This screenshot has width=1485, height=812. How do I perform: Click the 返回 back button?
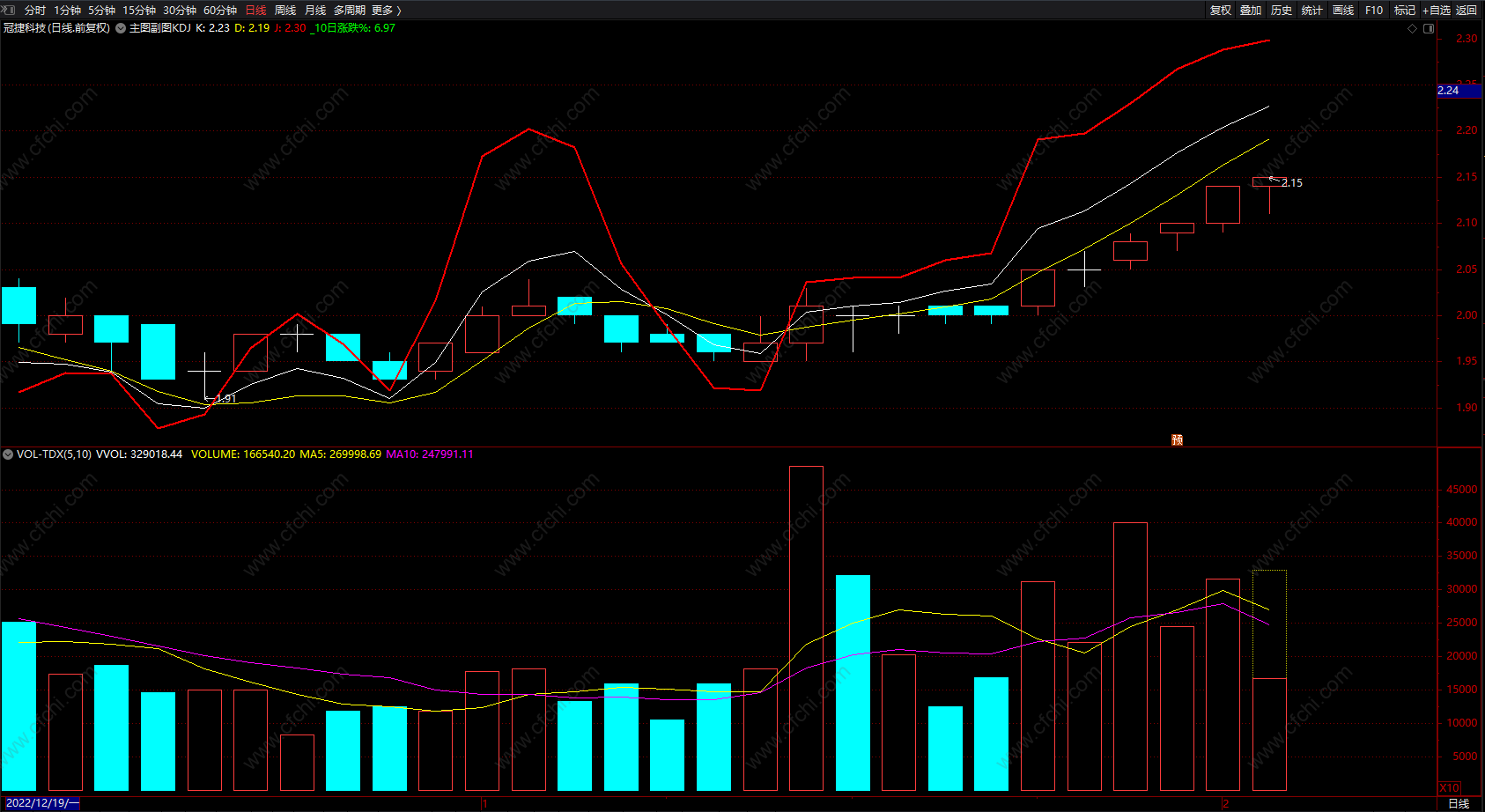point(1467,11)
